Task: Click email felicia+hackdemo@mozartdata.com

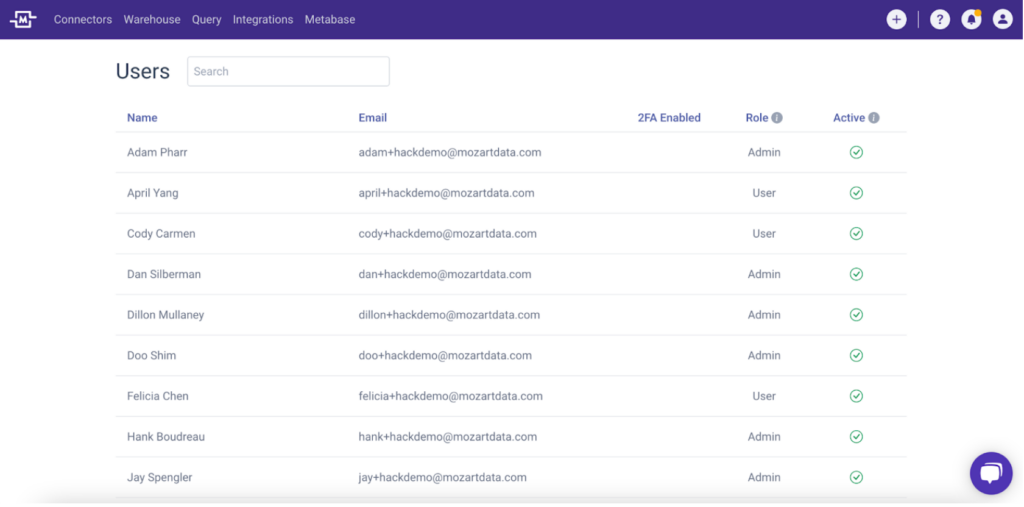Action: (x=451, y=396)
